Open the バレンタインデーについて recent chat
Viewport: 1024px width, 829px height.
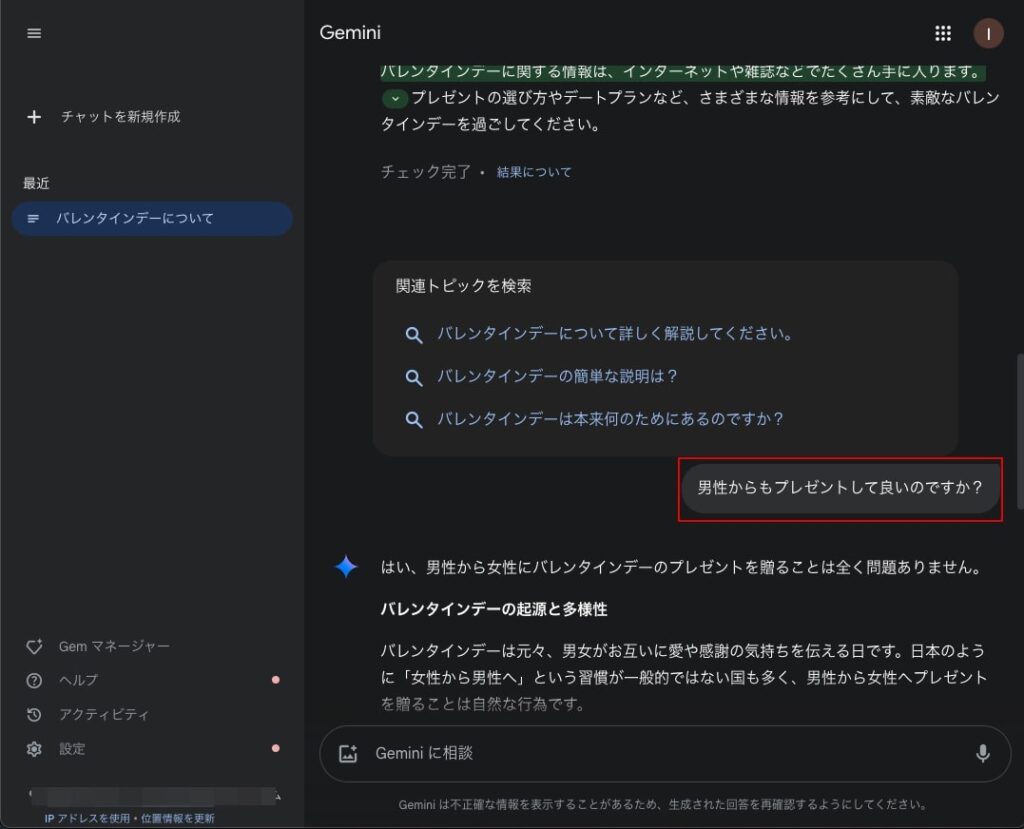coord(152,219)
